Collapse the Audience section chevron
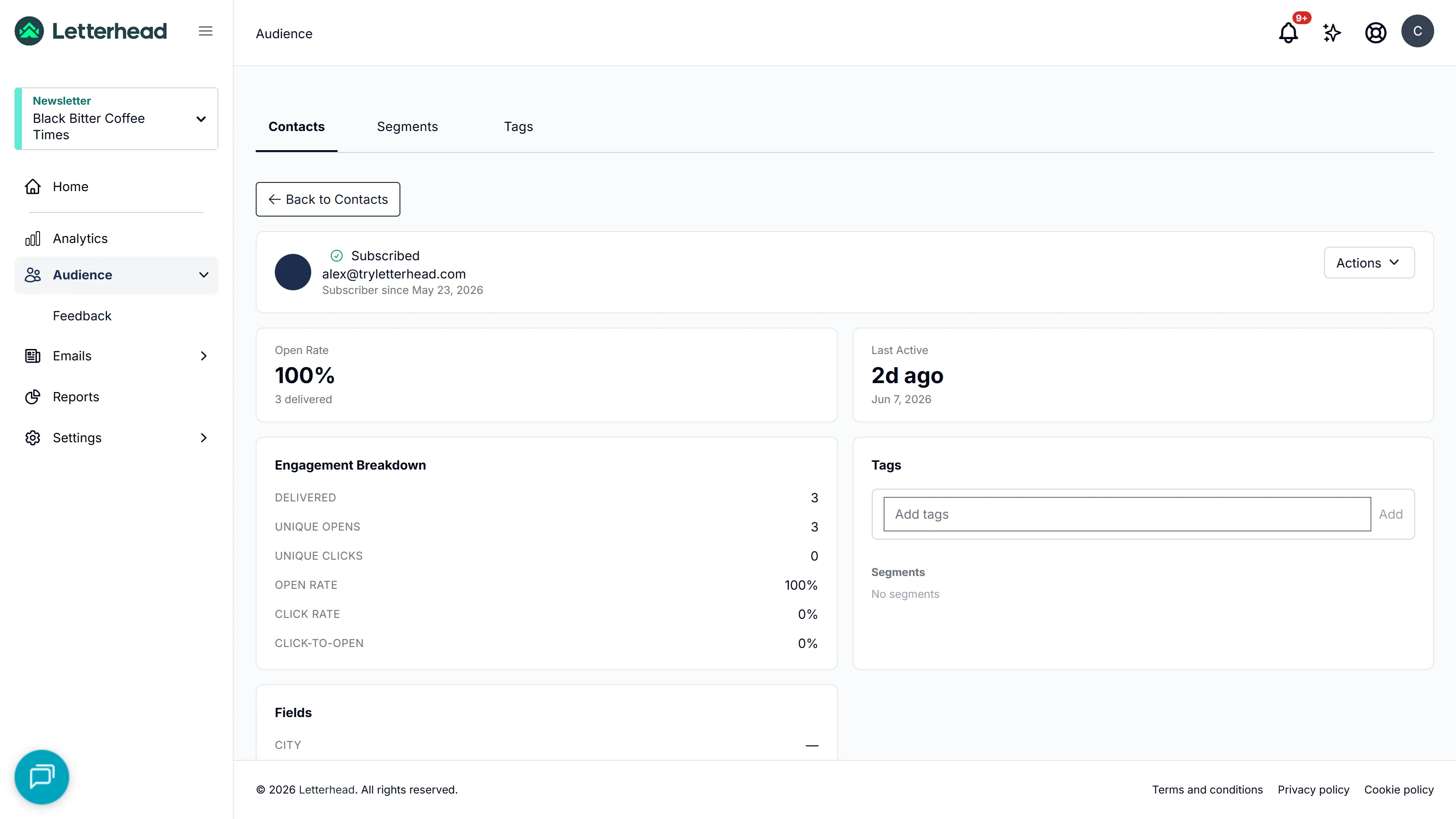Image resolution: width=1456 pixels, height=819 pixels. pos(203,275)
